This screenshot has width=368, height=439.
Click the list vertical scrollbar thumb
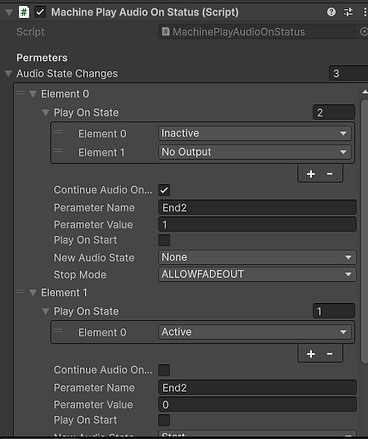(x=365, y=230)
